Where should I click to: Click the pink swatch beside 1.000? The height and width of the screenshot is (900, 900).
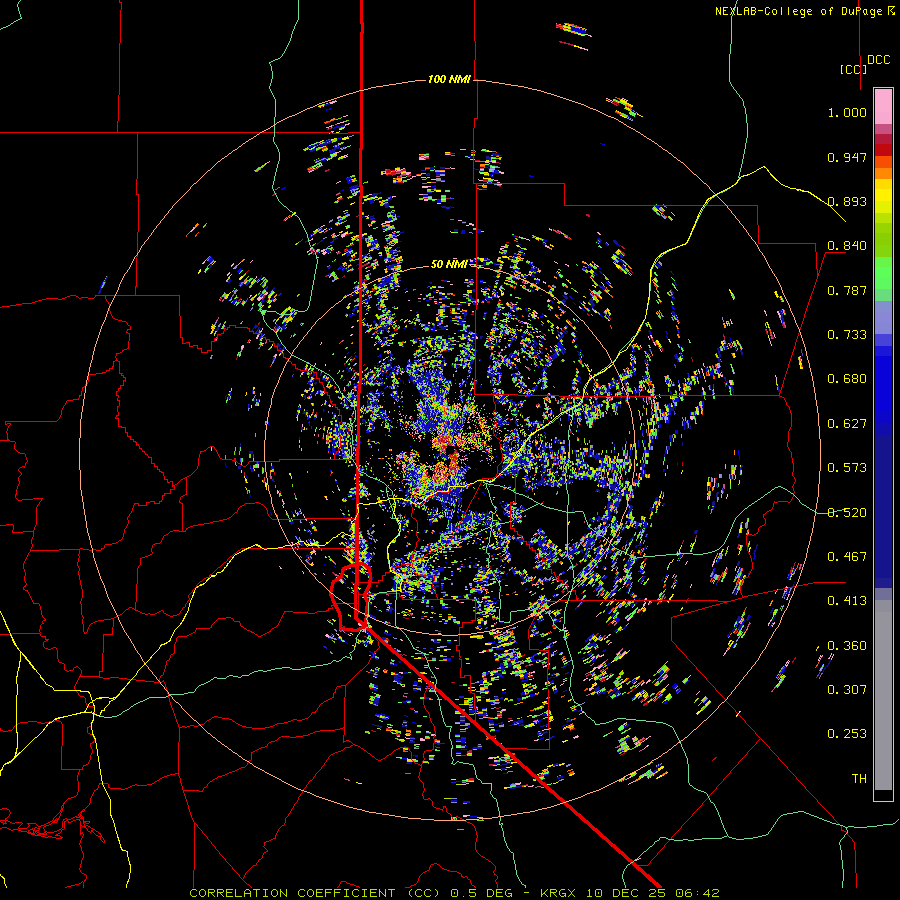click(883, 106)
